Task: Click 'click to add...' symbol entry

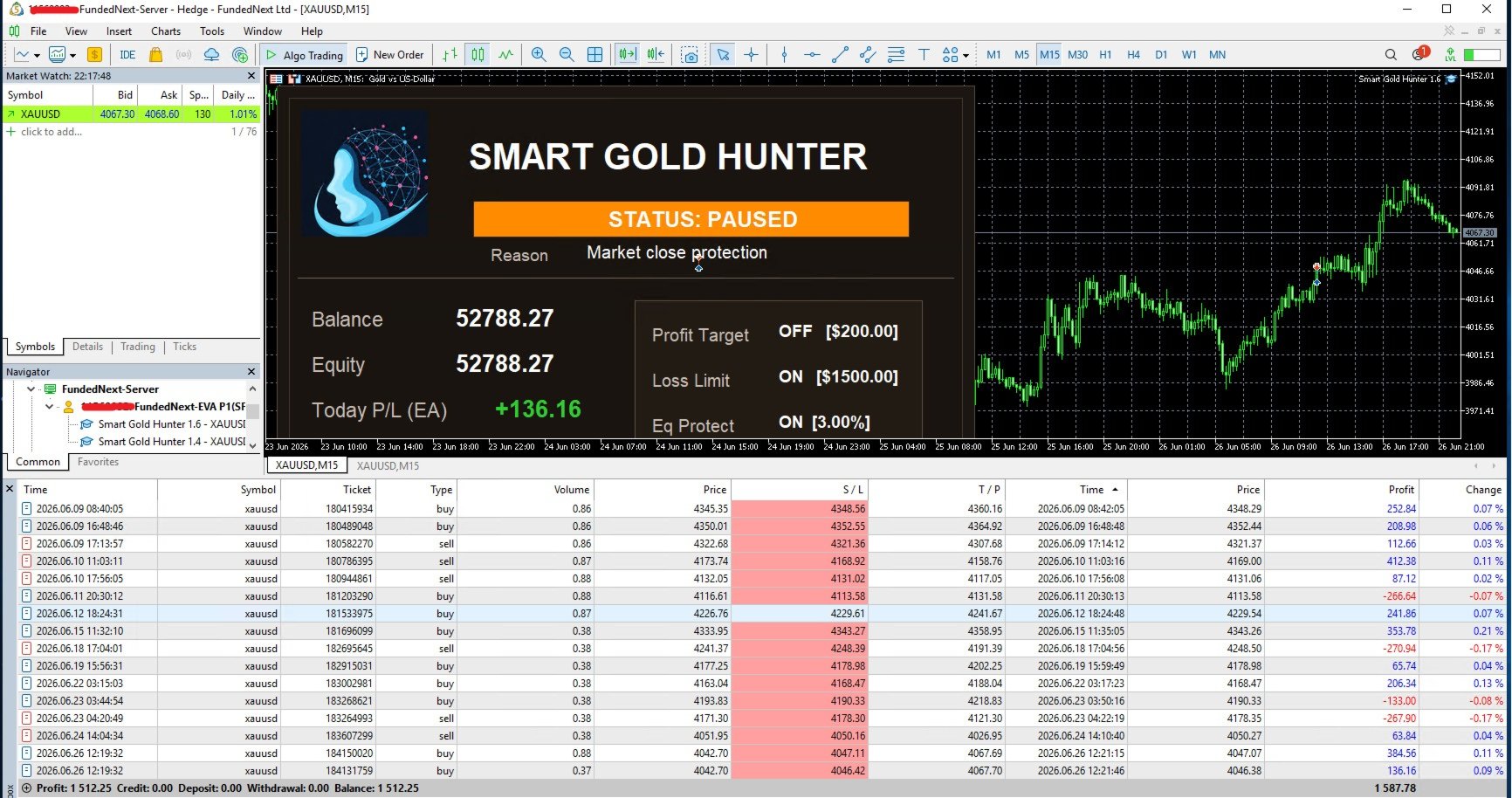Action: click(x=52, y=132)
